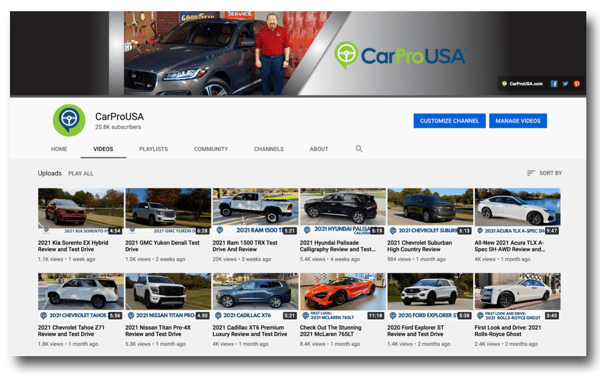Click title '2021 Ram 1500 TRX Test Drive'

[245, 246]
